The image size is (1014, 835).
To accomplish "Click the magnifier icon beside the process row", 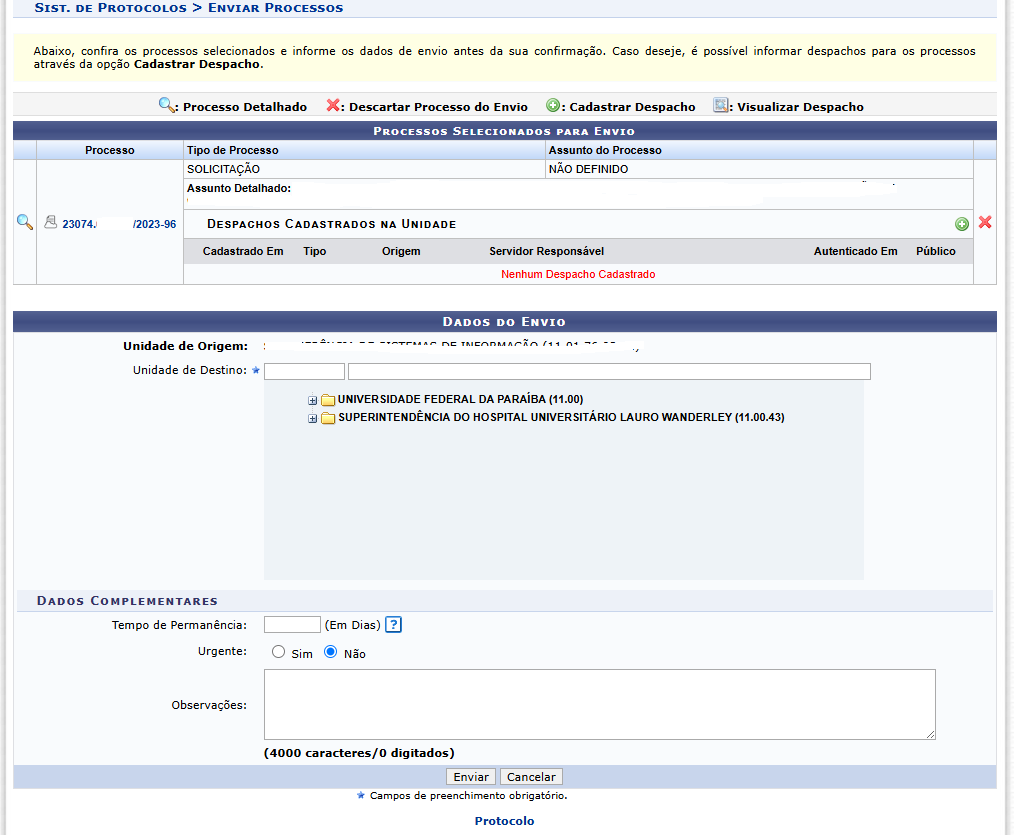I will (x=25, y=223).
